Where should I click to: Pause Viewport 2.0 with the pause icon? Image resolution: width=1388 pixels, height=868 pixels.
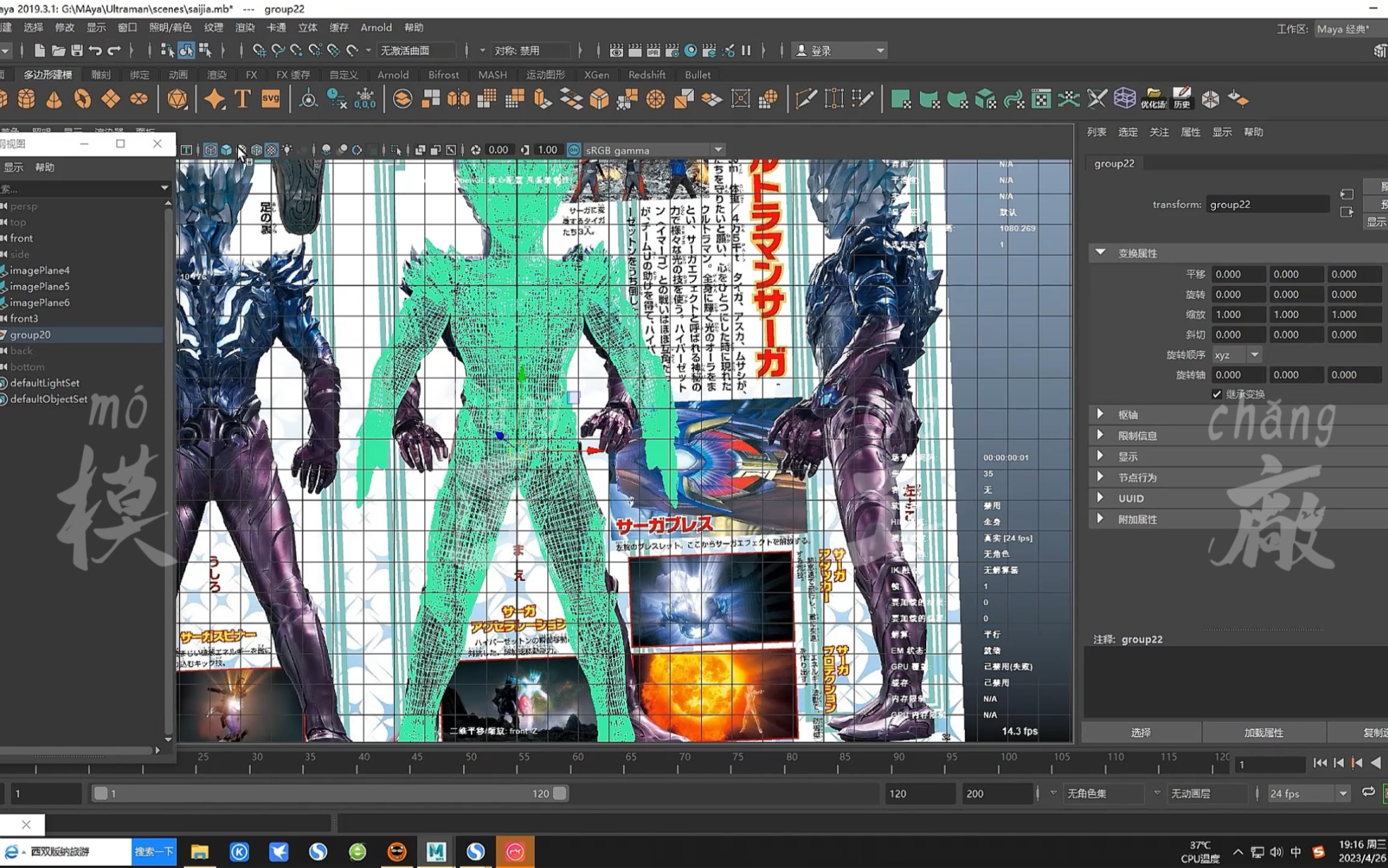[746, 51]
